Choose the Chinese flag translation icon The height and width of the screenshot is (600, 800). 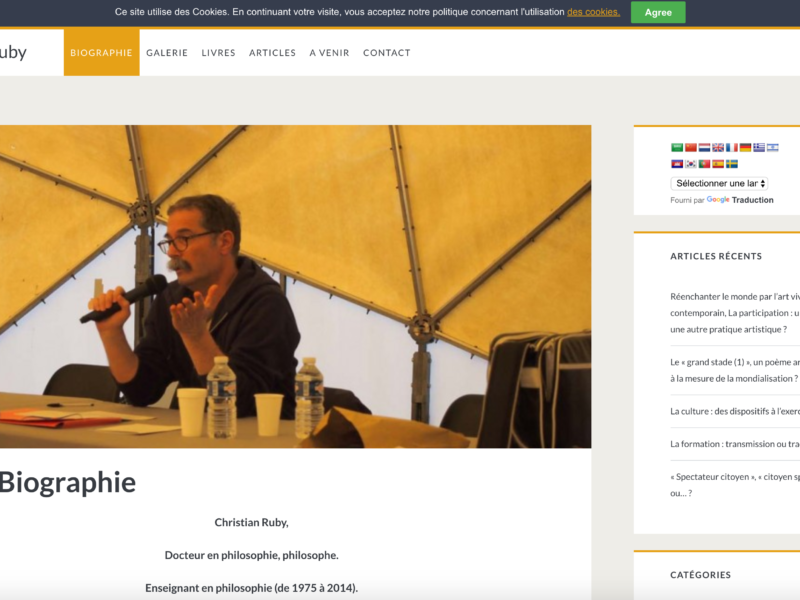(x=690, y=147)
